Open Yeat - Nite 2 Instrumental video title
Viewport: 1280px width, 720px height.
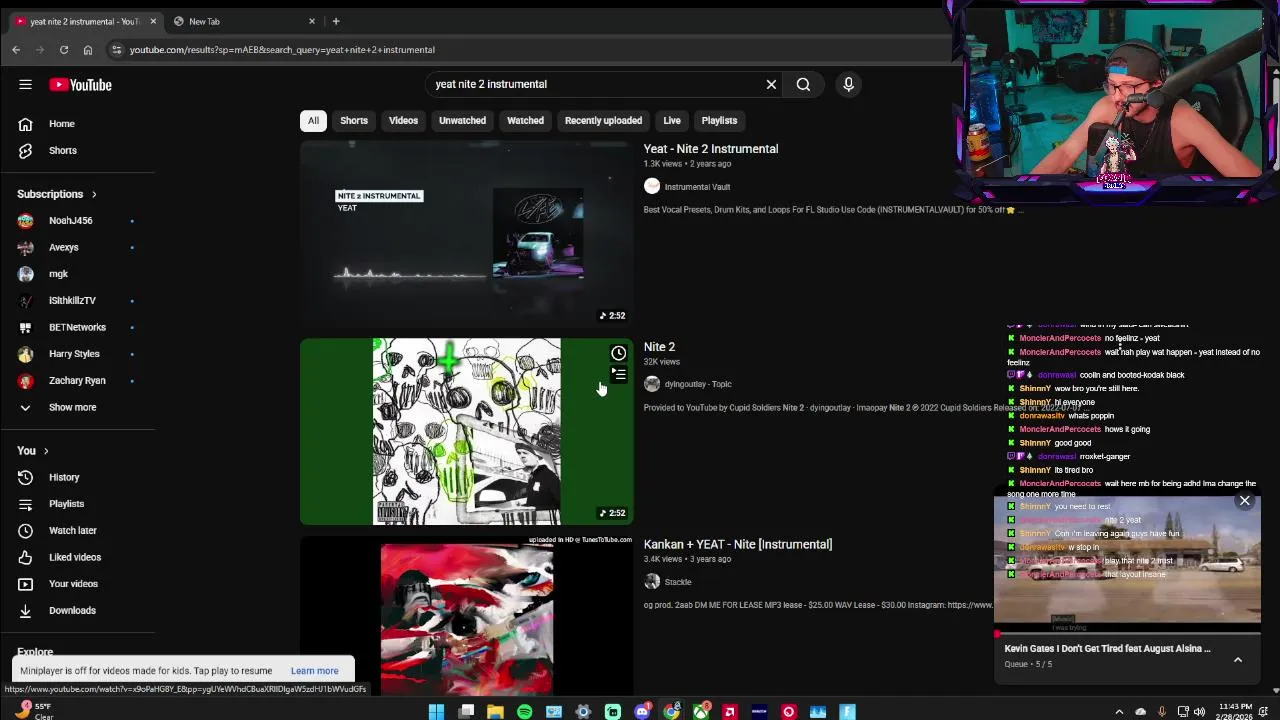(711, 149)
